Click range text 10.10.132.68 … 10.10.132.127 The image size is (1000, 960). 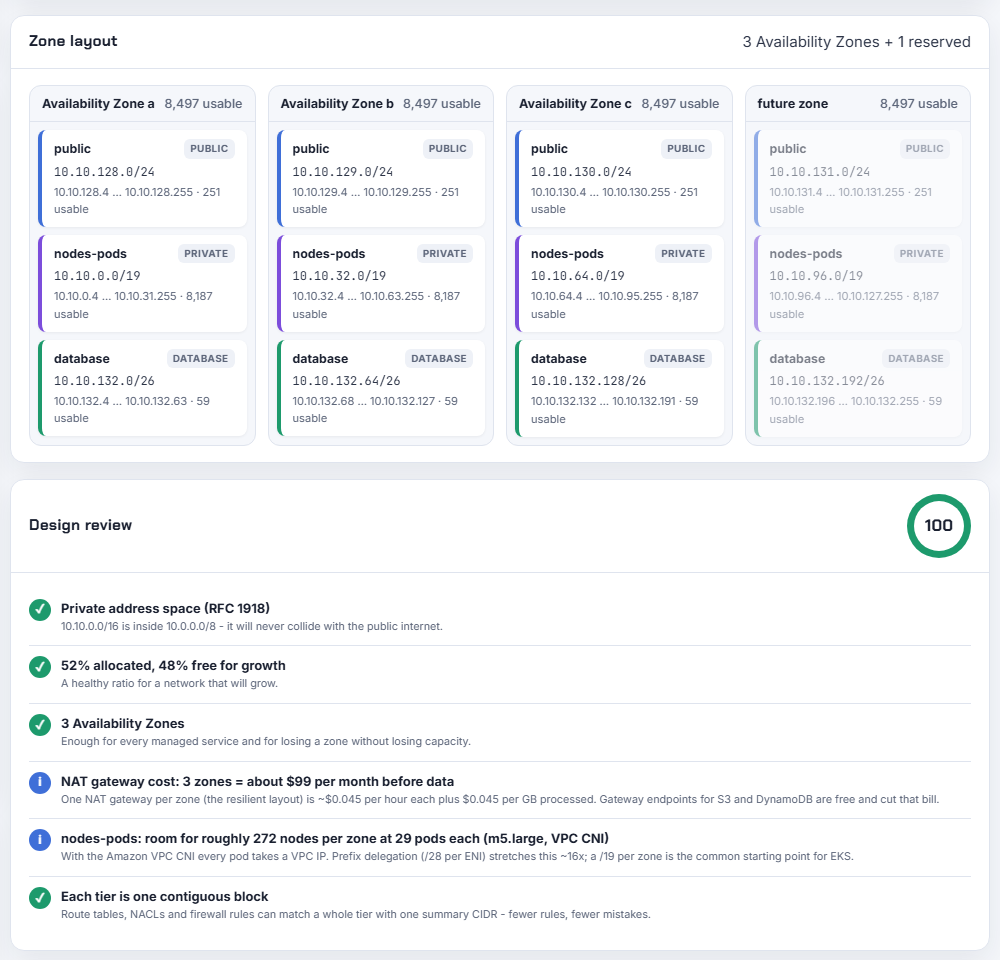pyautogui.click(x=364, y=401)
